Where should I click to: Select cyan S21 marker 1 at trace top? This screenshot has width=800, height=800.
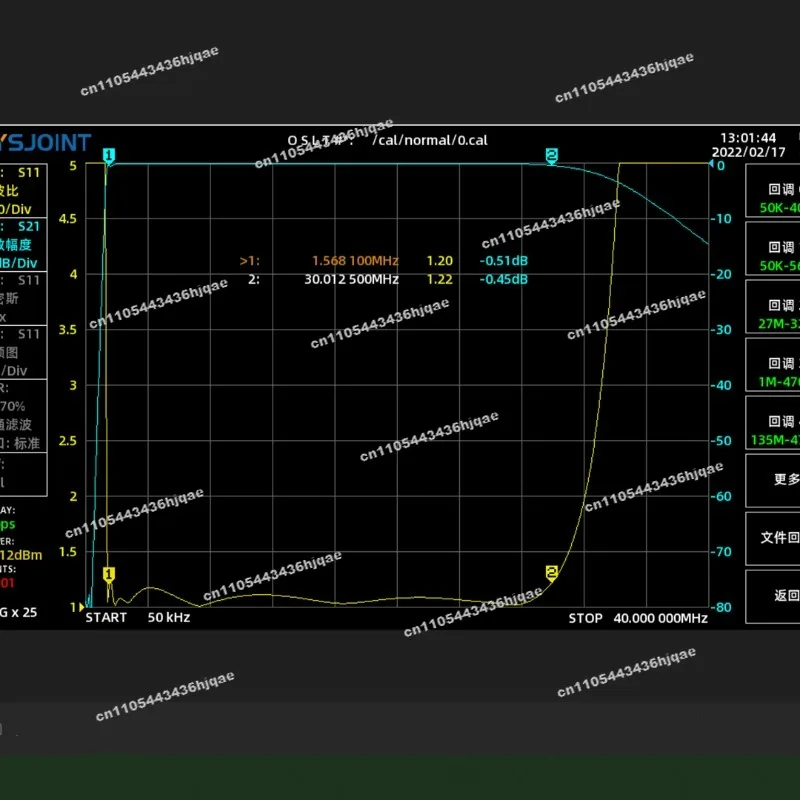tap(109, 156)
